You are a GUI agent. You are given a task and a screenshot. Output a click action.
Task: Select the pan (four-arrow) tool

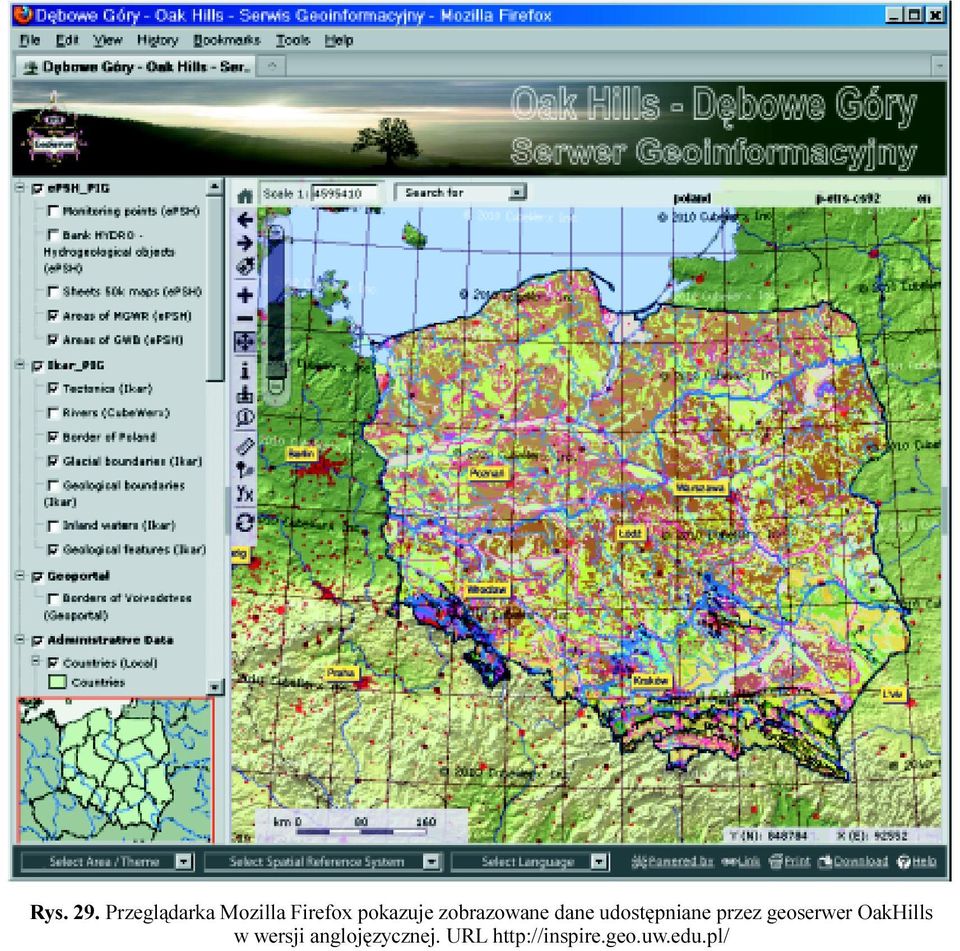tap(245, 342)
